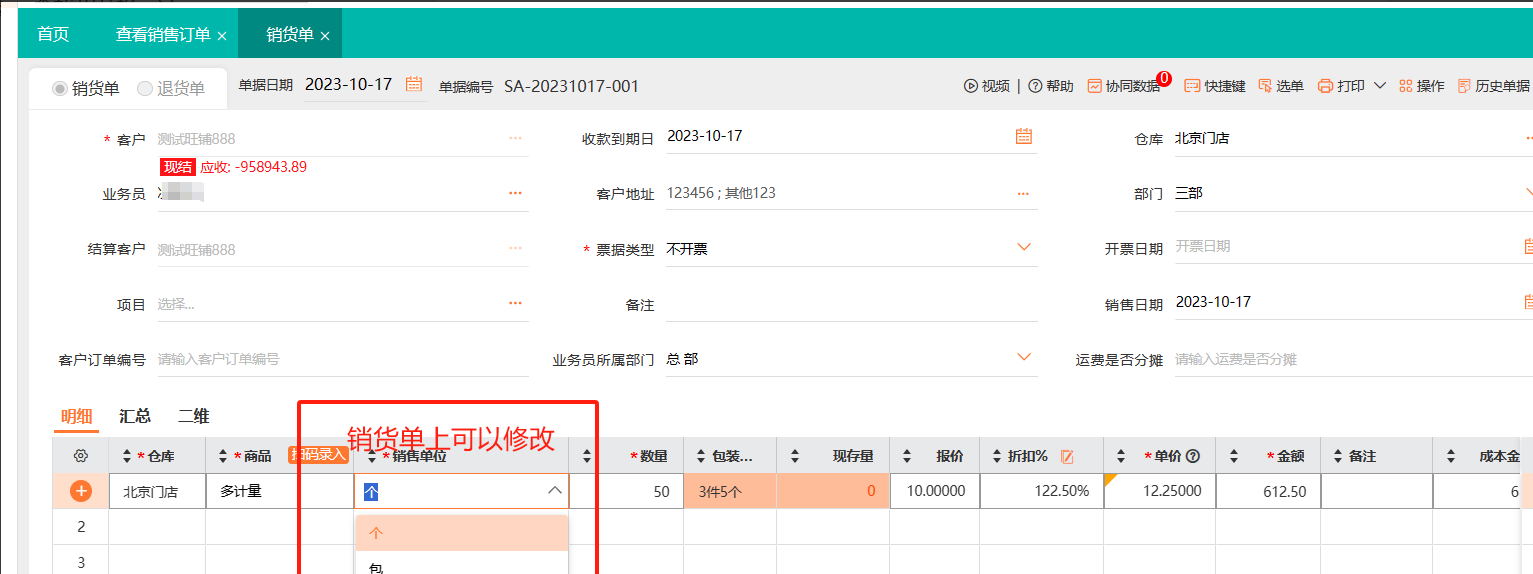Select the 退货单 radio button
This screenshot has height=574, width=1533.
click(x=145, y=88)
